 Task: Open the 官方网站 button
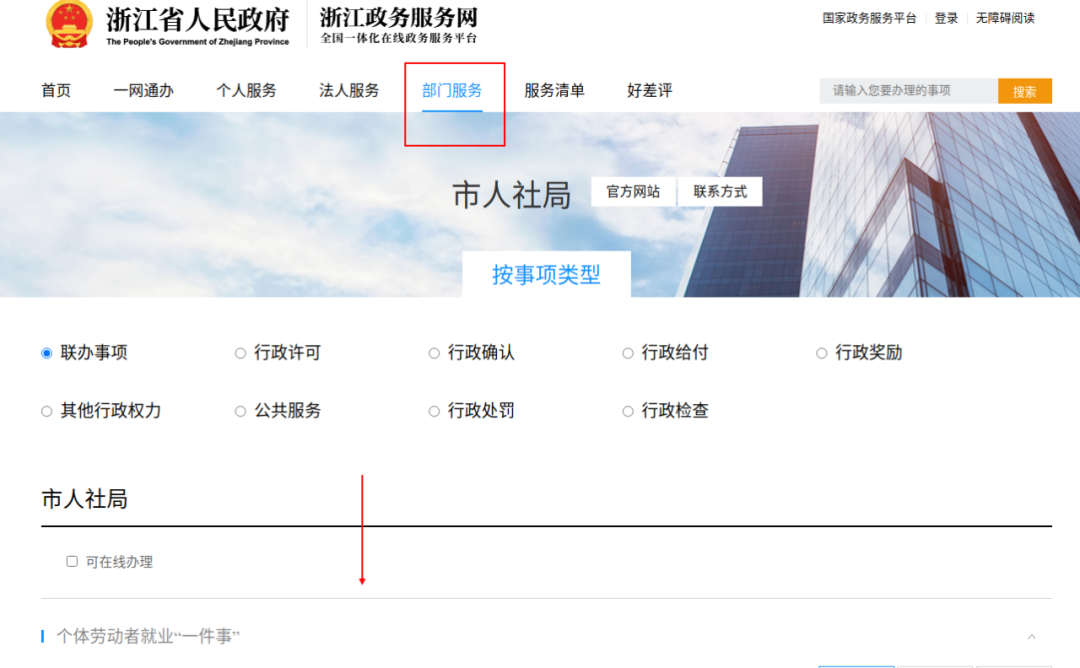click(633, 192)
